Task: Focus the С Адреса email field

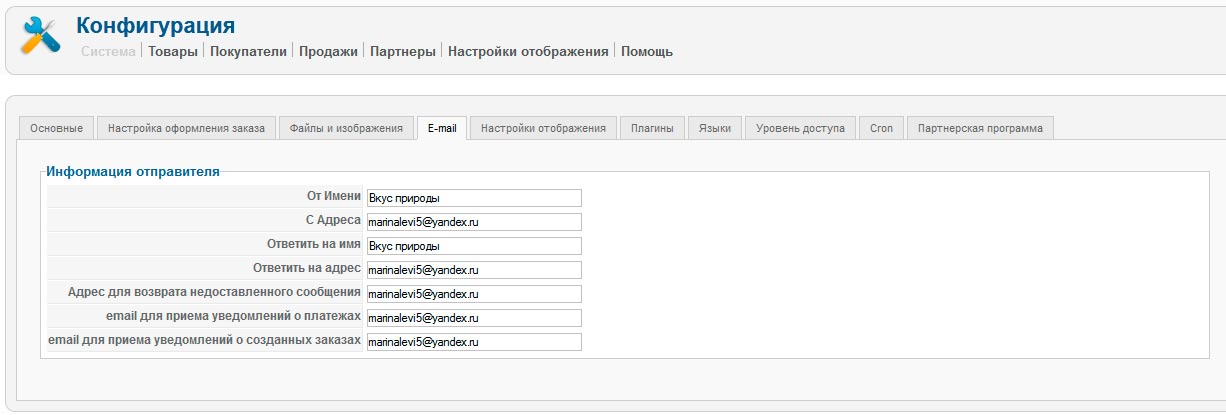Action: [x=474, y=222]
